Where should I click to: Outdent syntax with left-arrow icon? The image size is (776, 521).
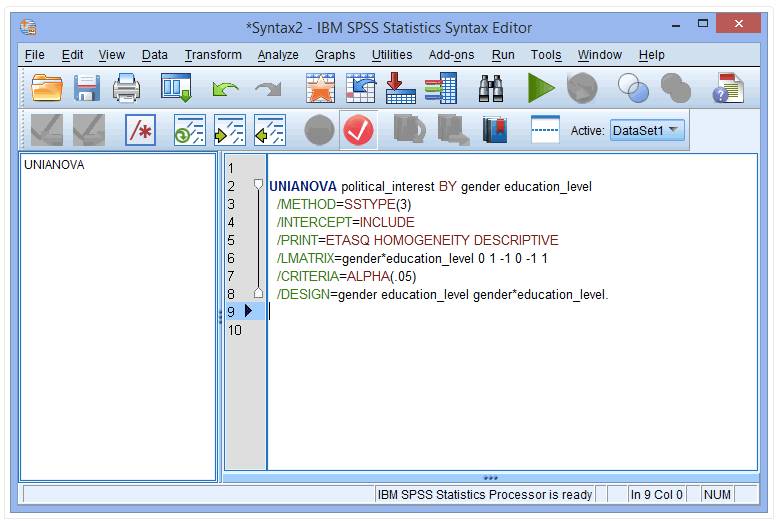click(270, 130)
